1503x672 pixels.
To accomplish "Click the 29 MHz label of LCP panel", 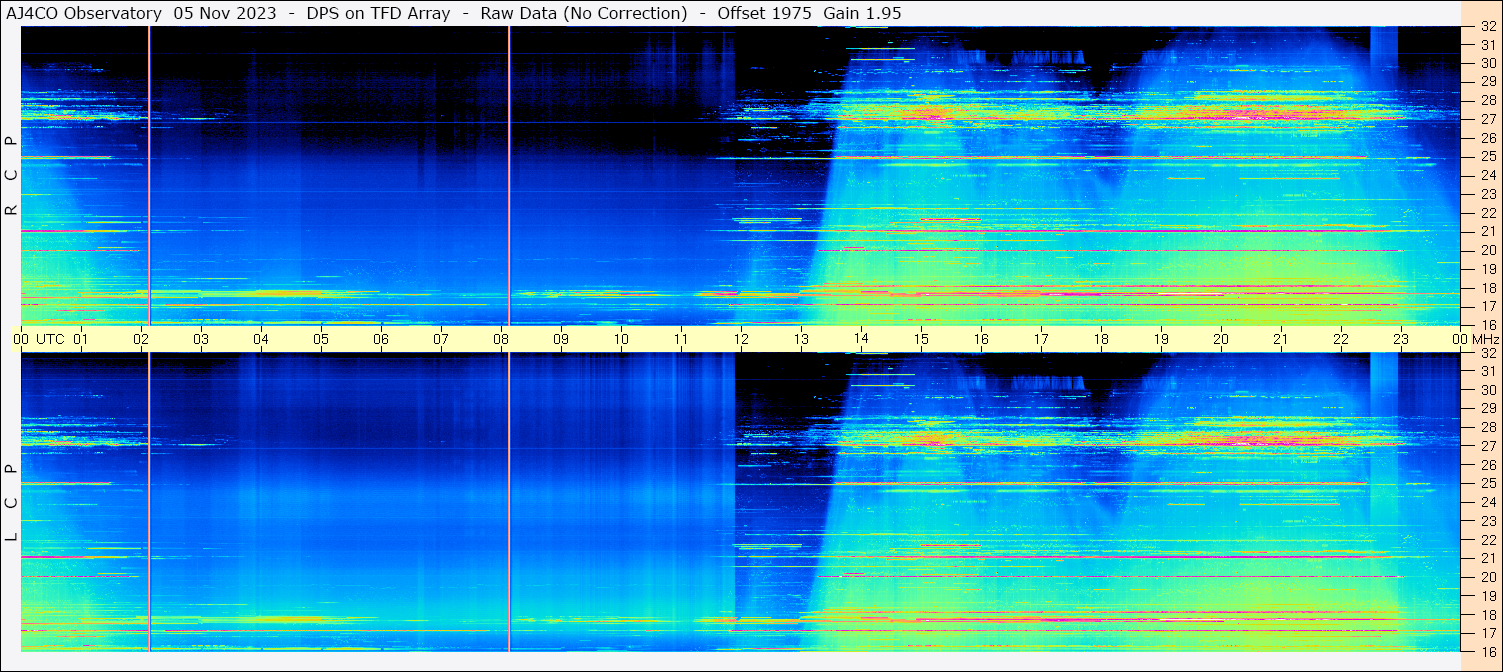I will click(1487, 409).
